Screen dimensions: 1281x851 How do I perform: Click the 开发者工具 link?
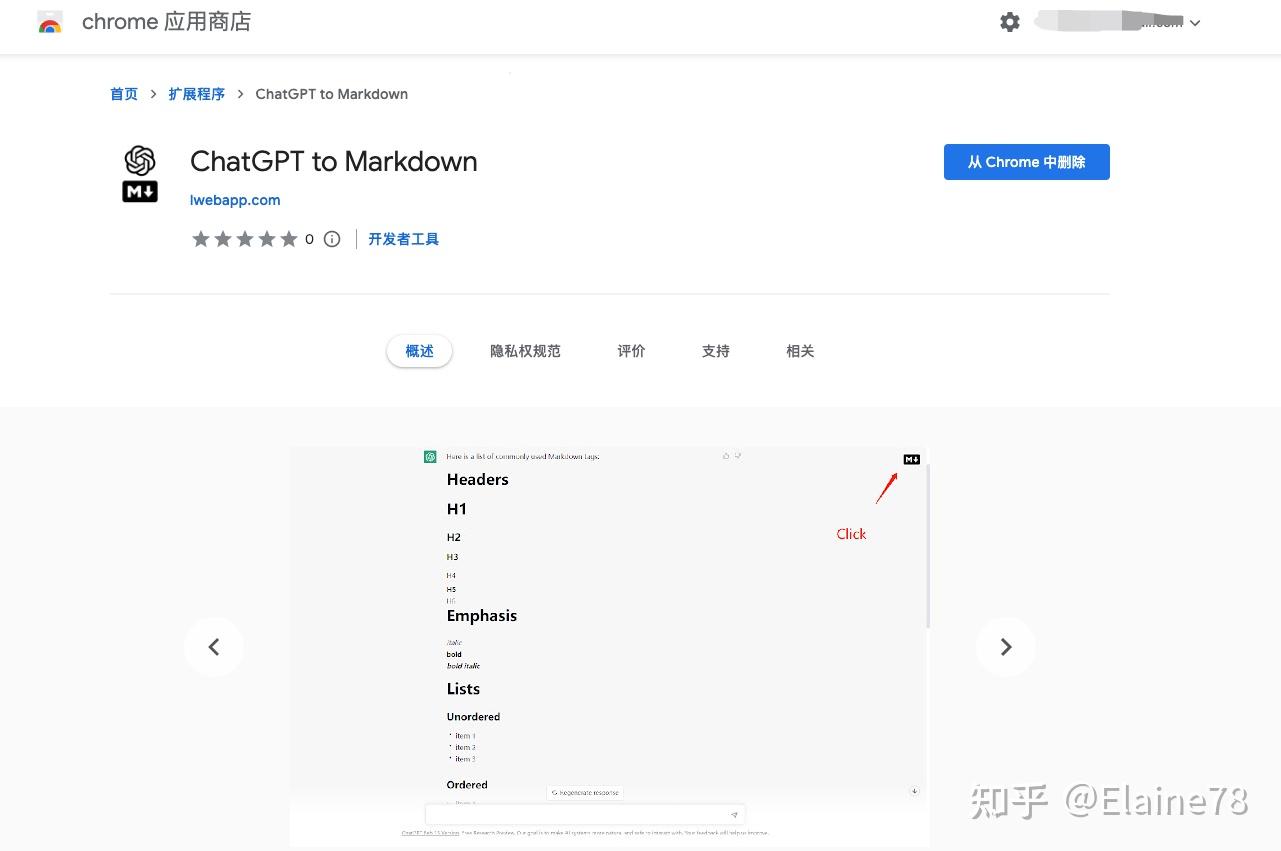tap(403, 238)
